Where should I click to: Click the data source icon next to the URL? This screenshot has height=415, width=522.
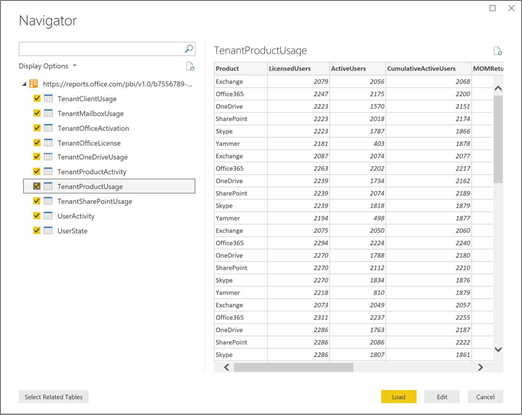[x=34, y=84]
